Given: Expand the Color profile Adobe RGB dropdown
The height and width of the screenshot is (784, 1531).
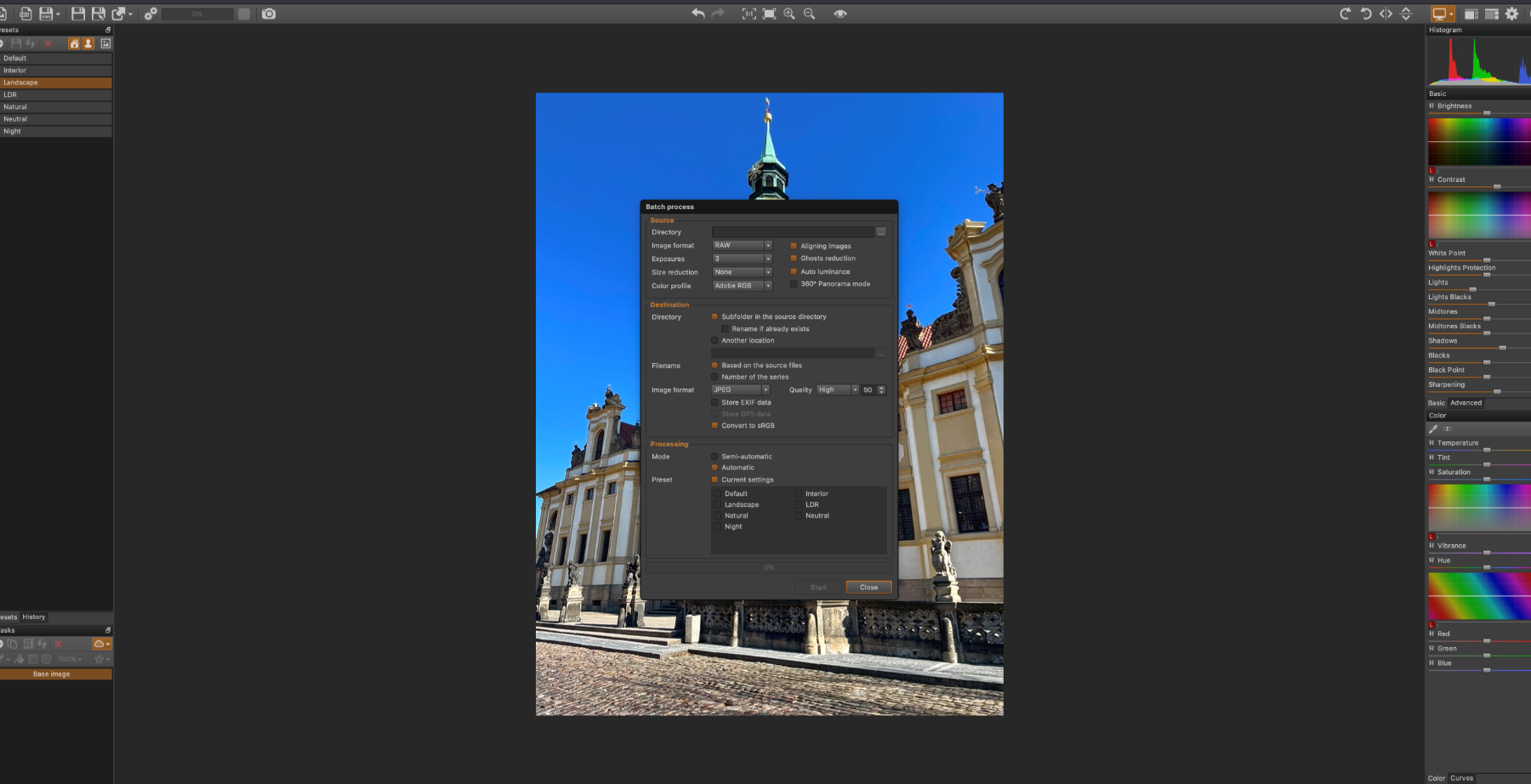Looking at the screenshot, I should tap(742, 286).
